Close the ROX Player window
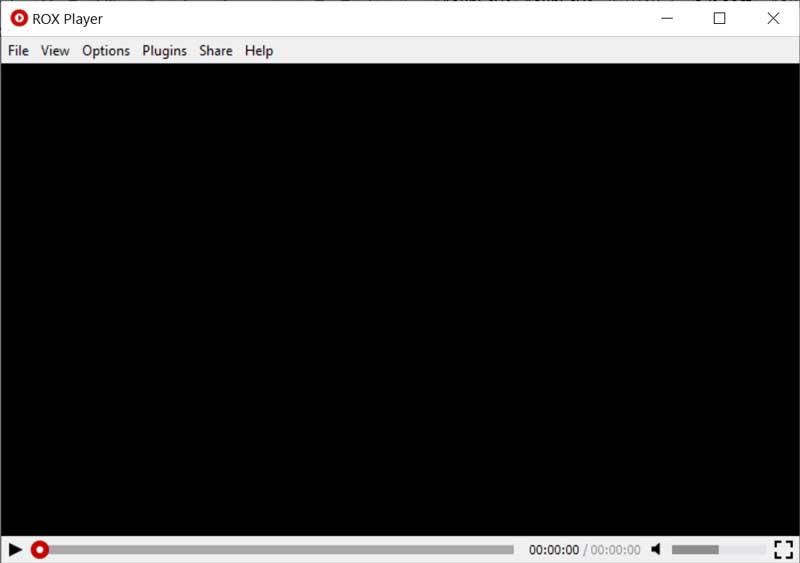Viewport: 800px width, 563px height. coord(773,18)
